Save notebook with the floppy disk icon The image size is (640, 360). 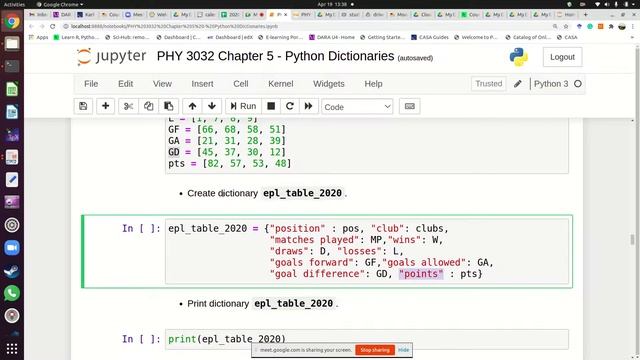click(x=83, y=106)
